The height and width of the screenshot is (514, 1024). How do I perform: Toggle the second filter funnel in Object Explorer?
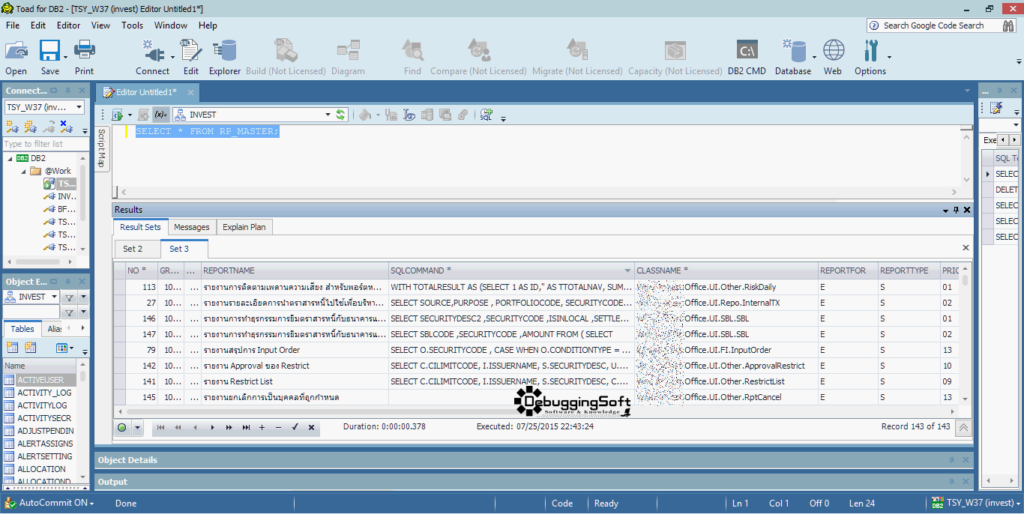pyautogui.click(x=69, y=313)
